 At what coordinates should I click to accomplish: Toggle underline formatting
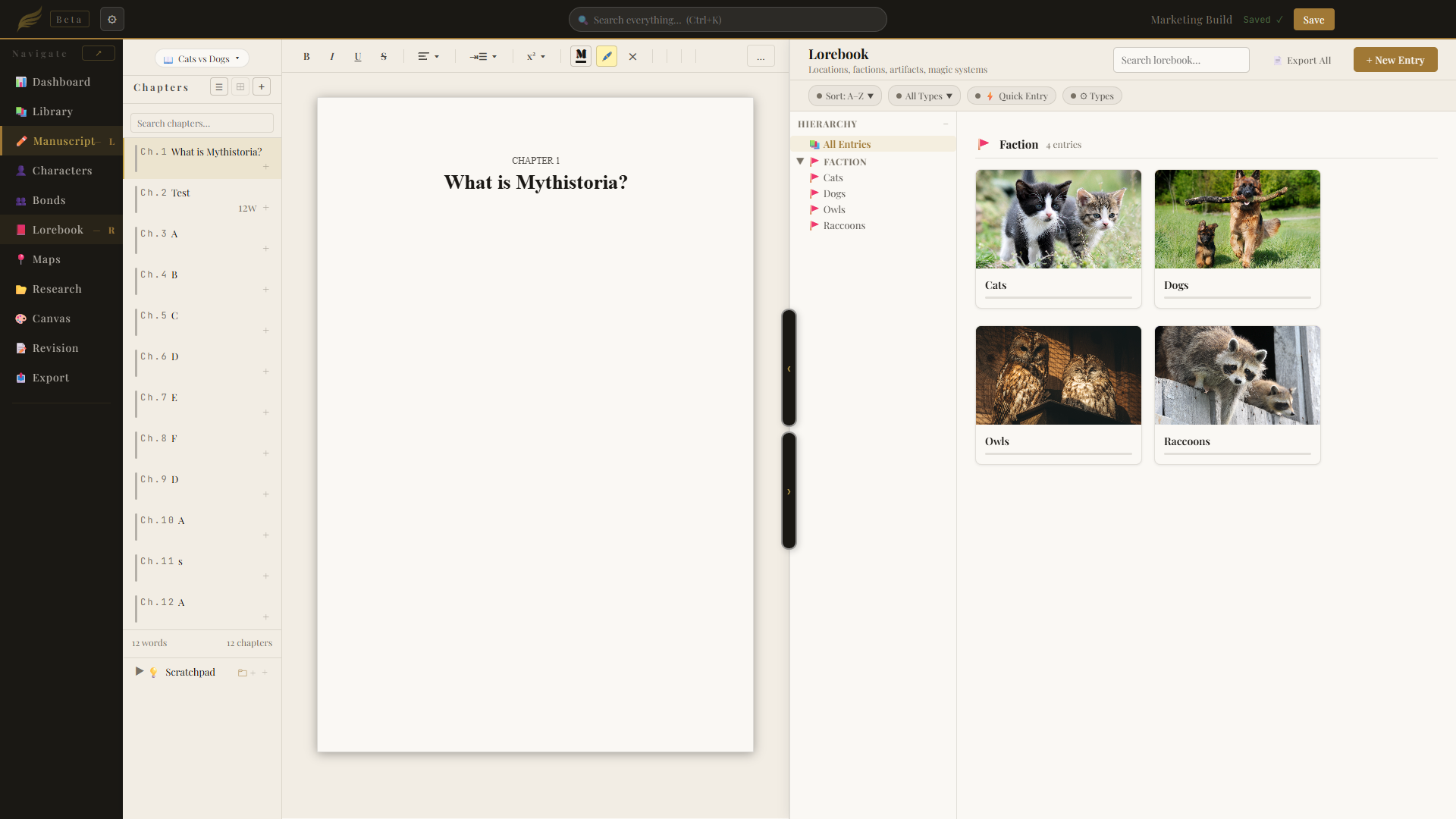(358, 57)
